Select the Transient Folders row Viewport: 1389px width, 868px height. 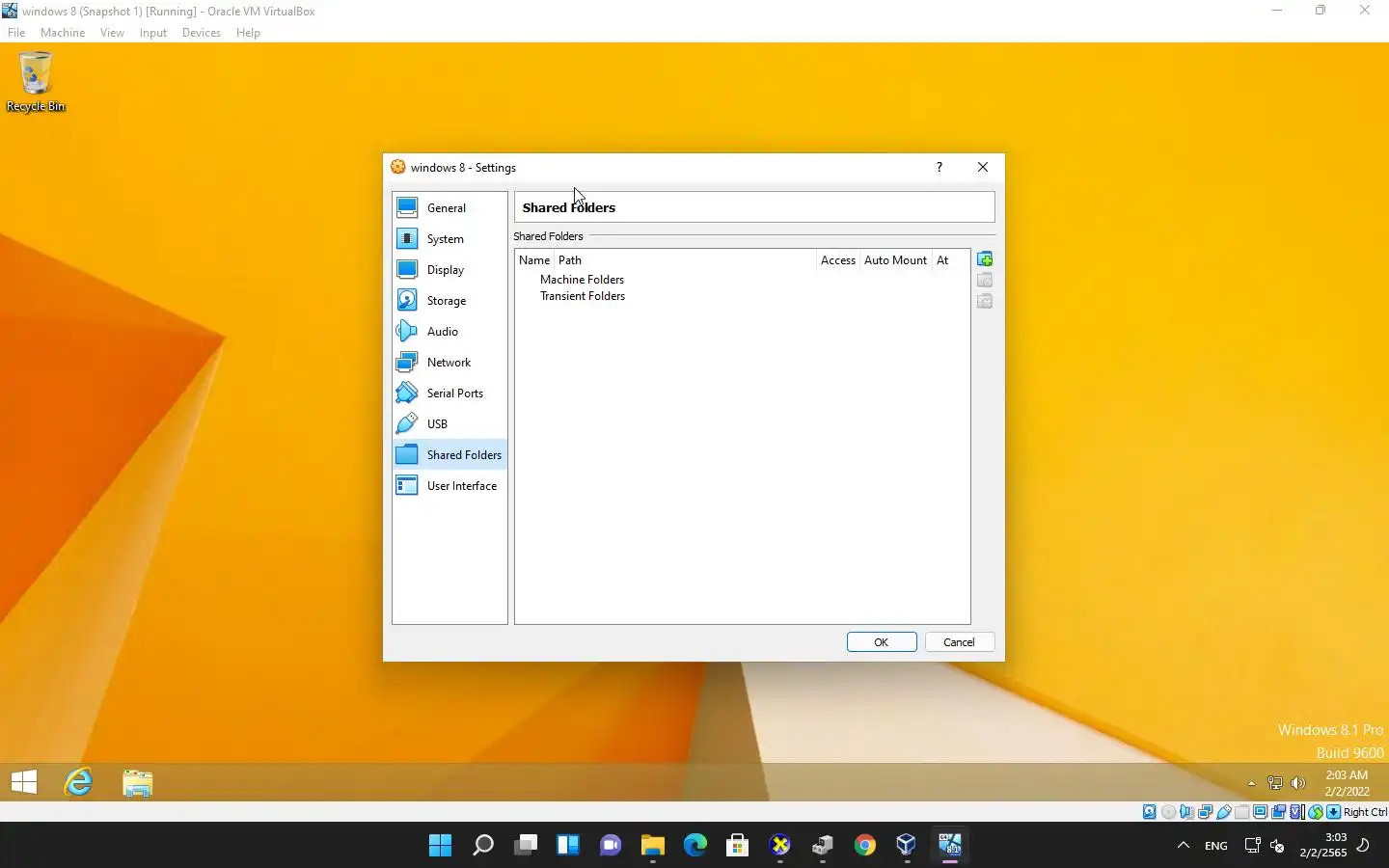(583, 296)
